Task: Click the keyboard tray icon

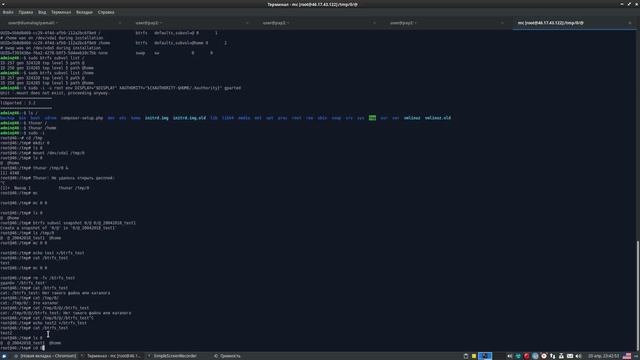Action: pos(570,356)
